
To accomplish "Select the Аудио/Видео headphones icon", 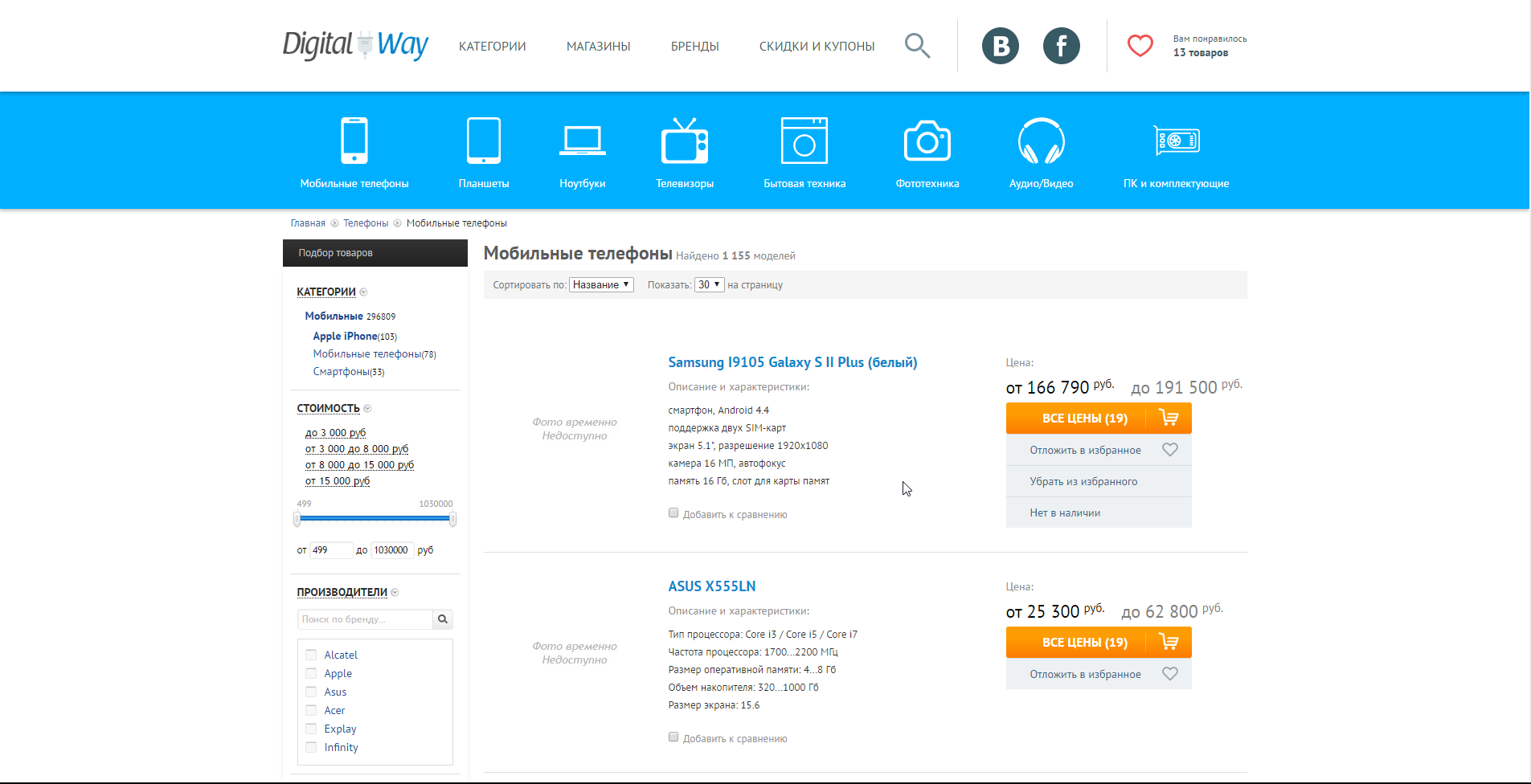I will (1042, 141).
